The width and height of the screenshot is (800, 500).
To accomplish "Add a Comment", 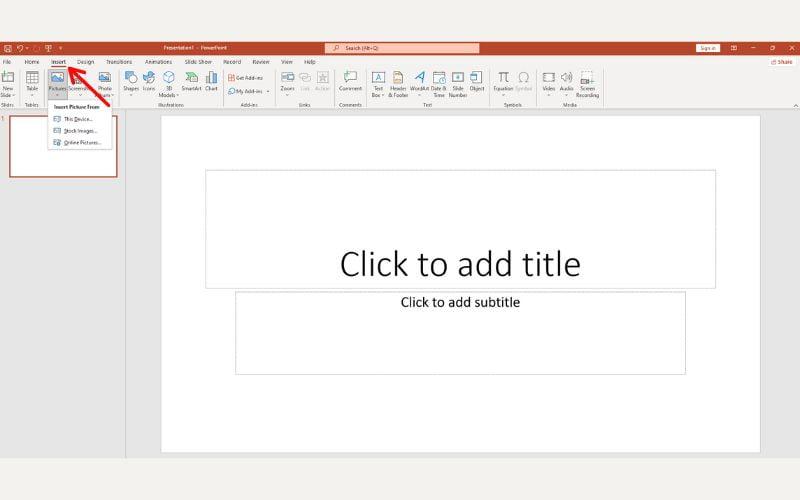I will [351, 82].
